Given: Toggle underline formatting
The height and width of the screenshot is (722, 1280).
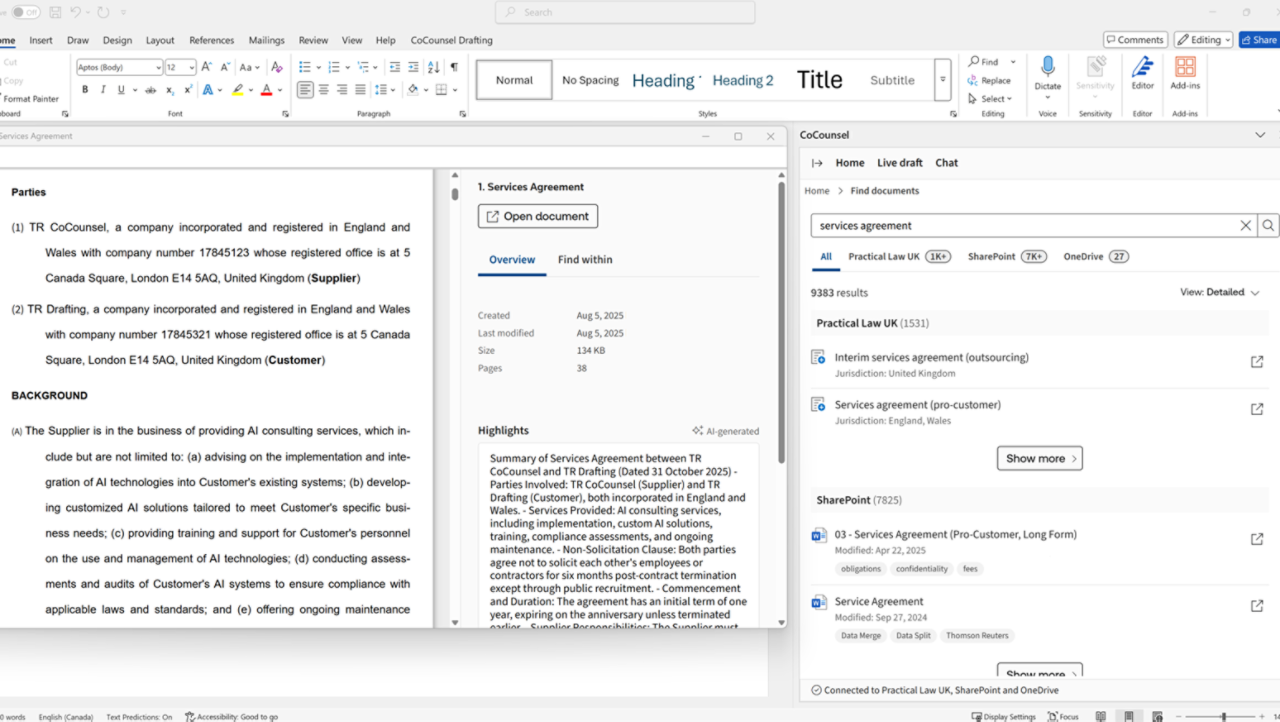Looking at the screenshot, I should 121,90.
